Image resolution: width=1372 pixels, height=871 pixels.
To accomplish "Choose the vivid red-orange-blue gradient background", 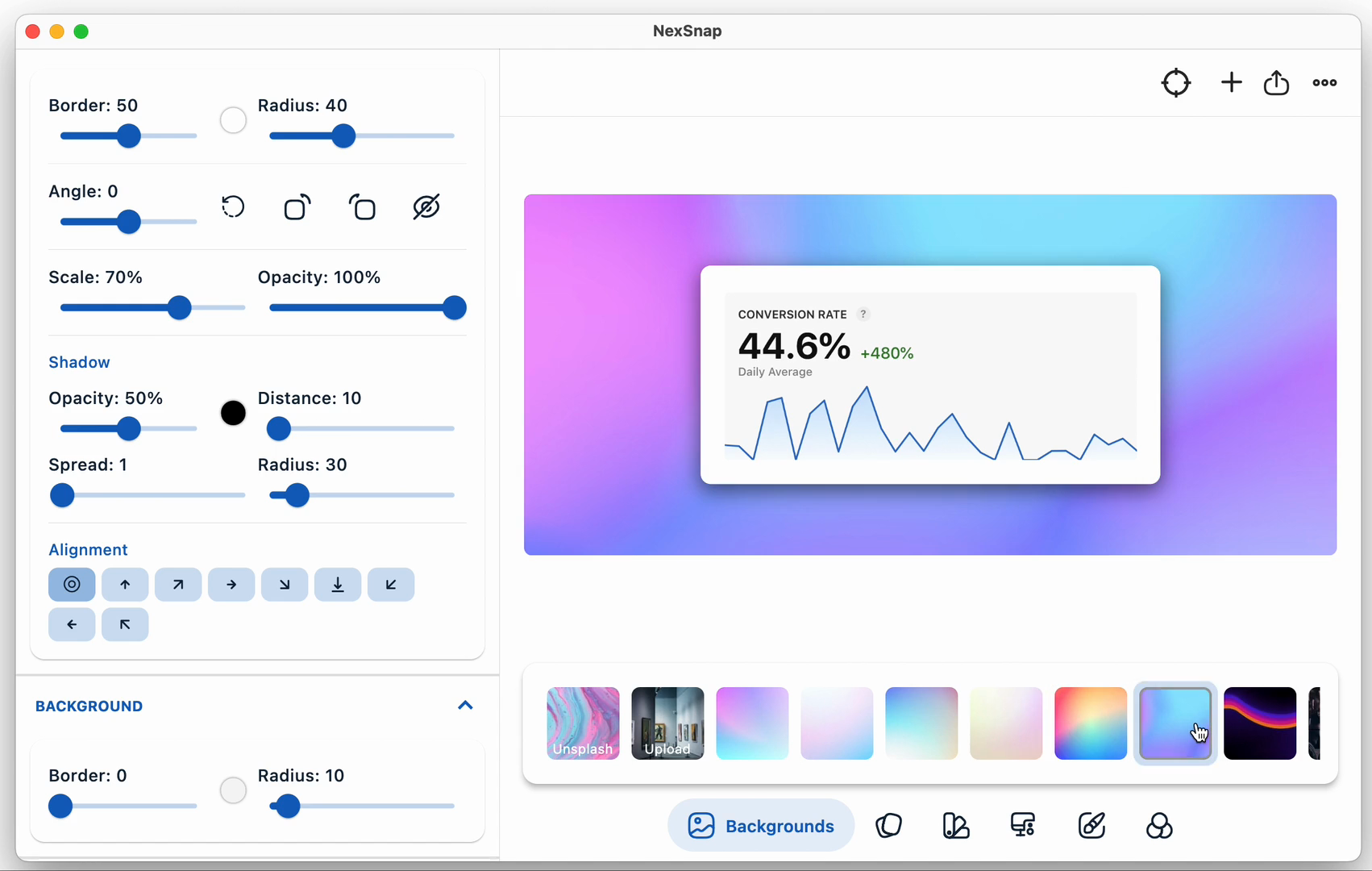I will pos(1091,723).
